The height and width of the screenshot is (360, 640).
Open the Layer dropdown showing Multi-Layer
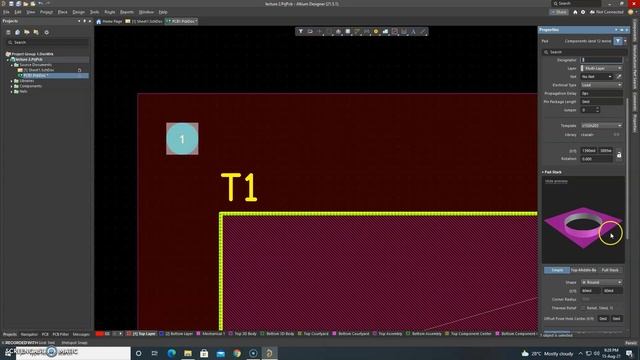click(601, 68)
